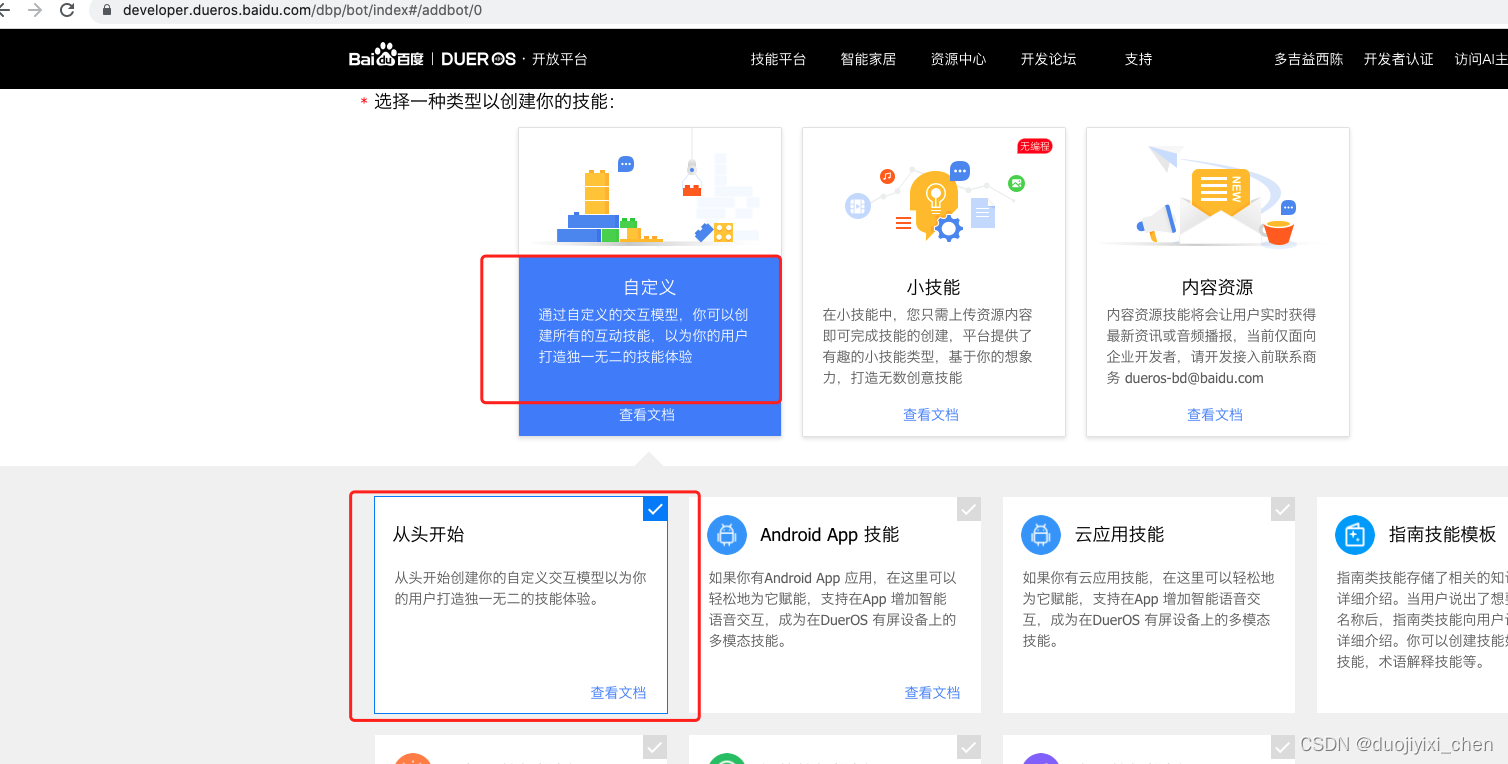Image resolution: width=1508 pixels, height=764 pixels.
Task: Select the 自定义 skill type card
Action: [x=650, y=282]
